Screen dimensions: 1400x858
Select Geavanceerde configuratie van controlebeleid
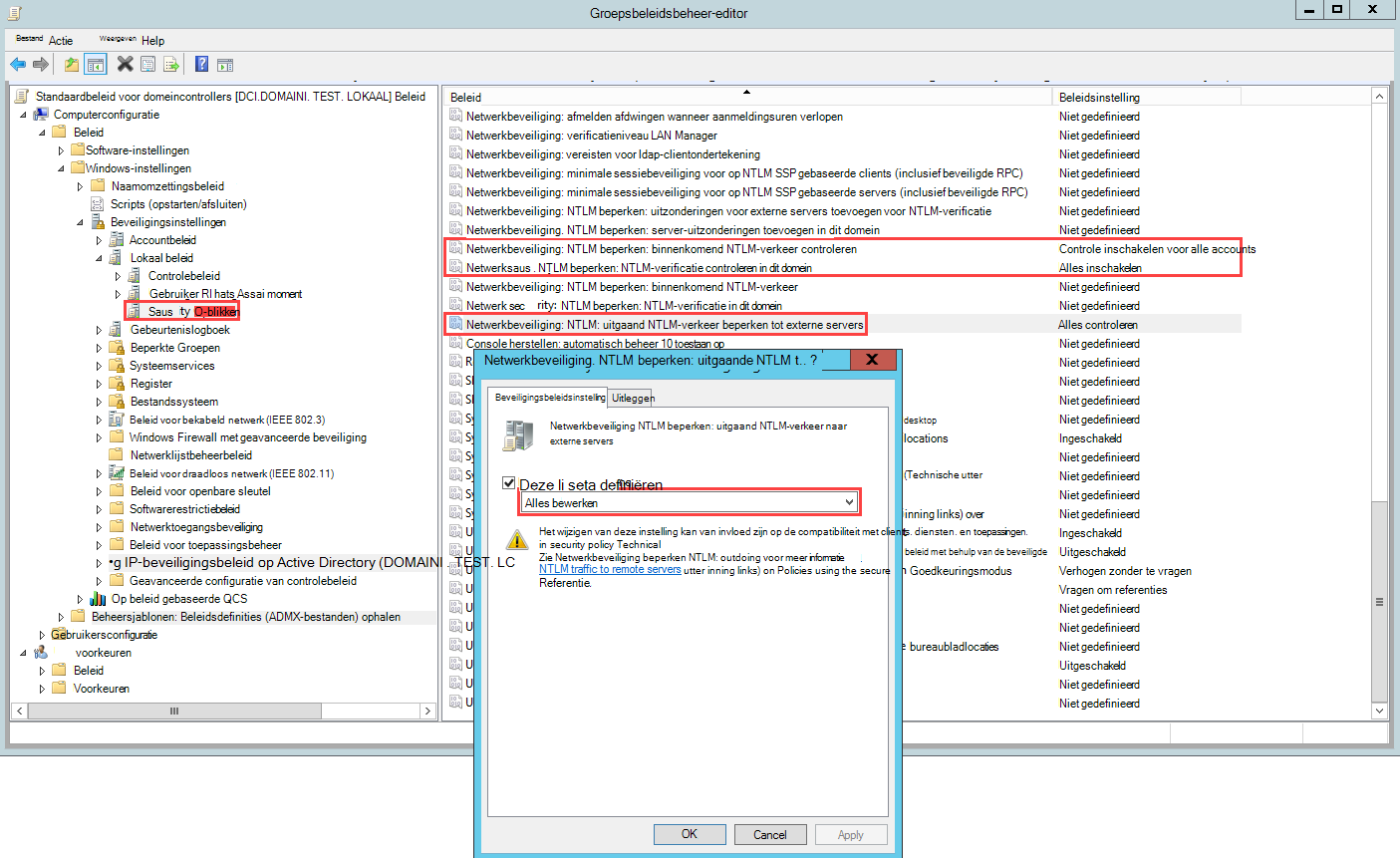coord(243,581)
